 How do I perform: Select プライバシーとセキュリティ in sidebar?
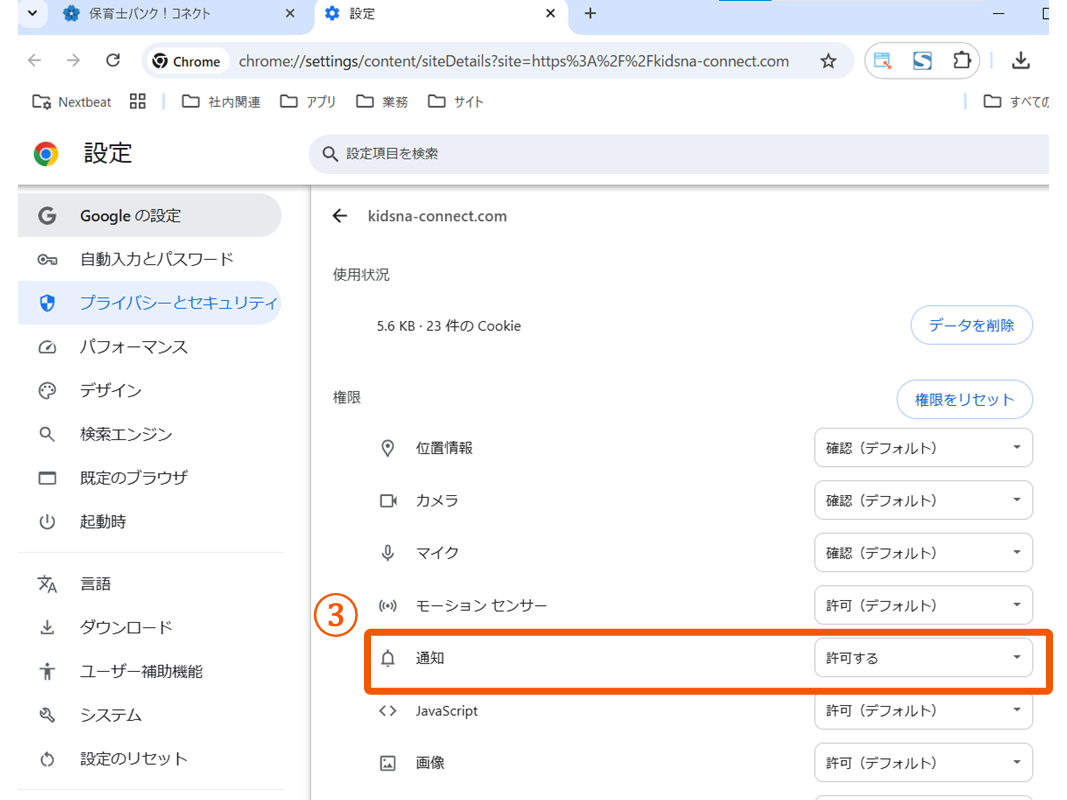(x=178, y=303)
